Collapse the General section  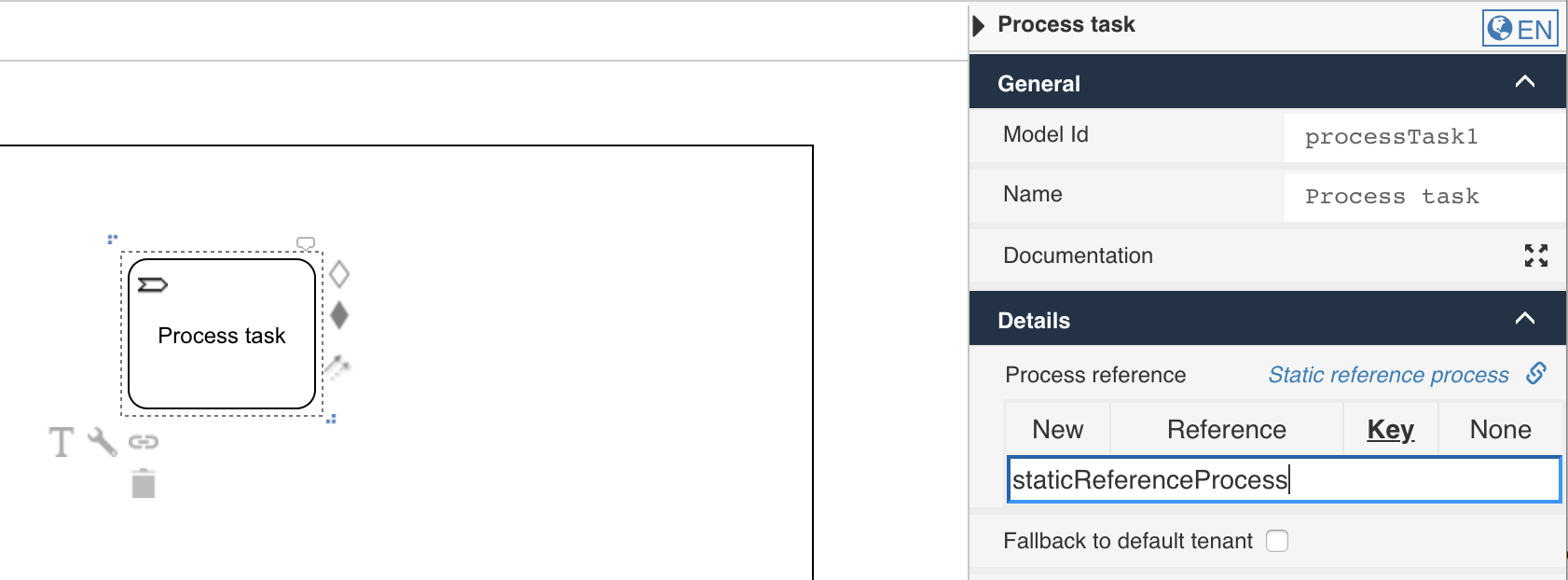click(x=1525, y=82)
